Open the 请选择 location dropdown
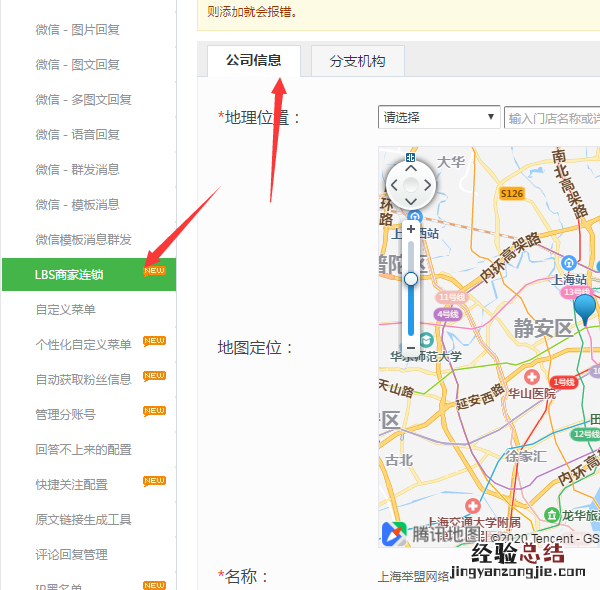 pos(439,118)
